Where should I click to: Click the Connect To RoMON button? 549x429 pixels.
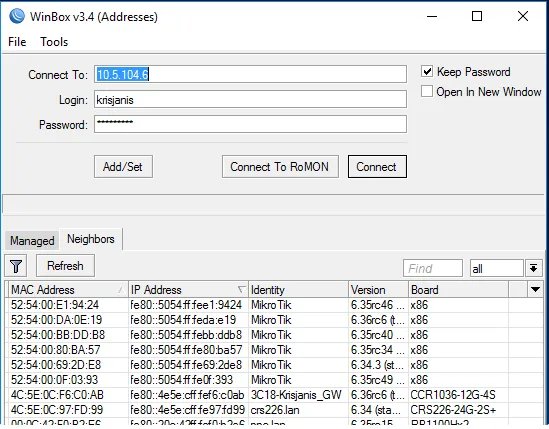click(280, 167)
